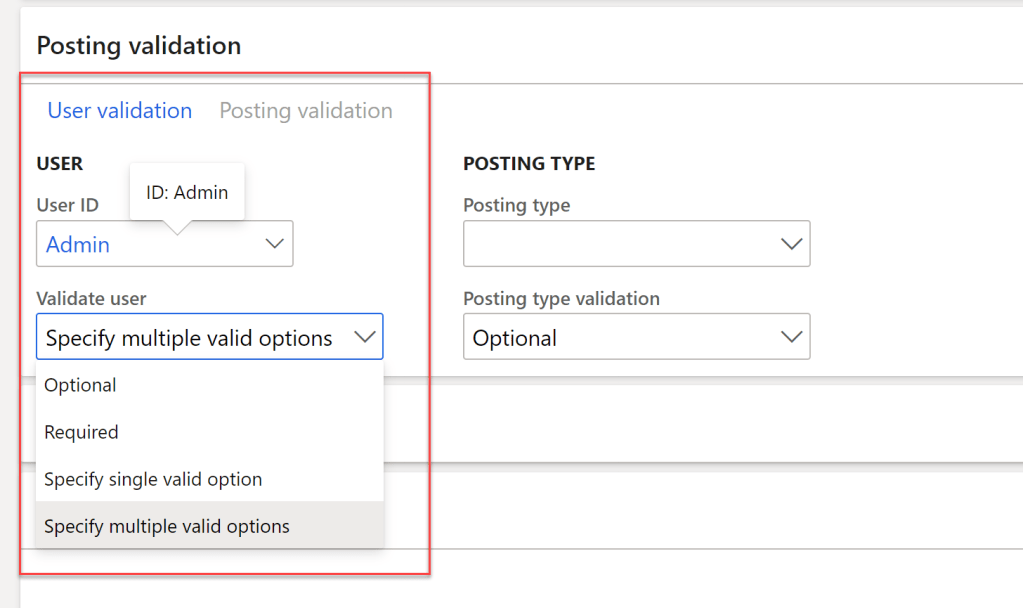Click the Posting validation page heading
Screen dimensions: 1023x608
pyautogui.click(x=138, y=46)
